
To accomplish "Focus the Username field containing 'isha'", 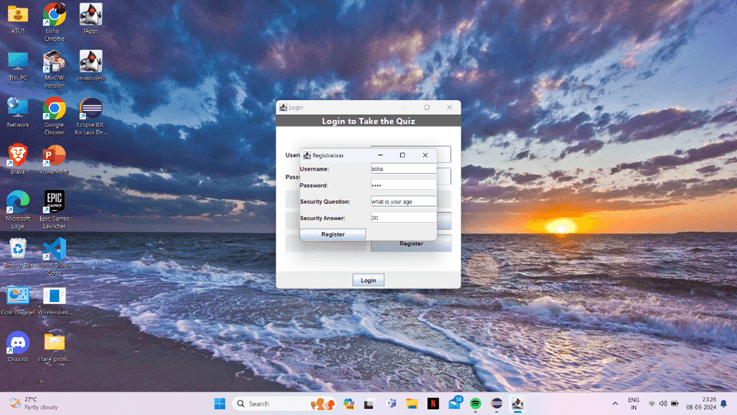I will pyautogui.click(x=403, y=169).
